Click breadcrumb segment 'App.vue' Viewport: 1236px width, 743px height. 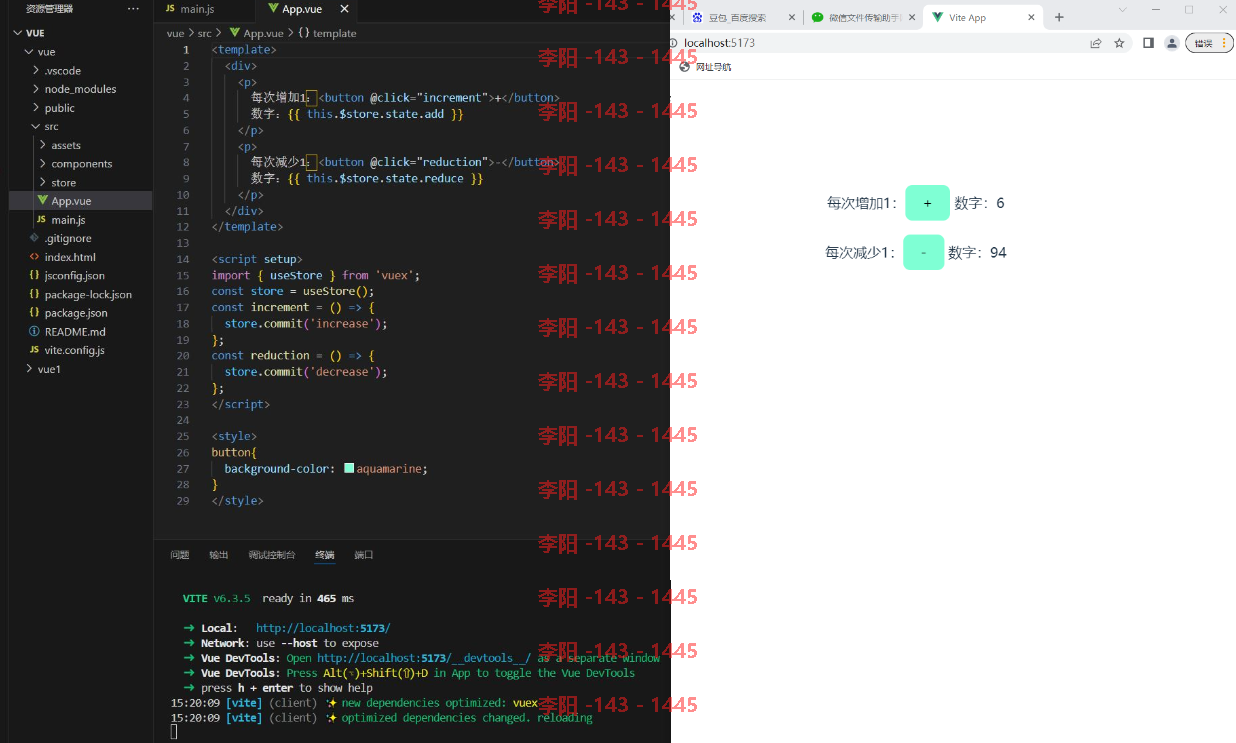257,33
